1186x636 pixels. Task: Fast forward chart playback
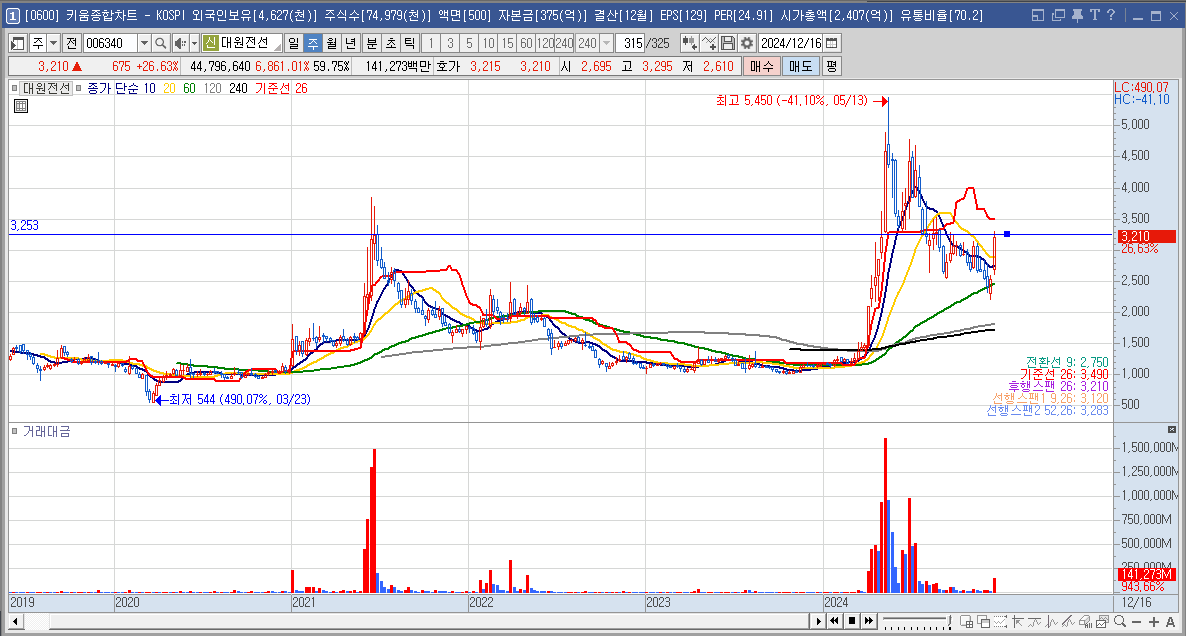pyautogui.click(x=868, y=621)
